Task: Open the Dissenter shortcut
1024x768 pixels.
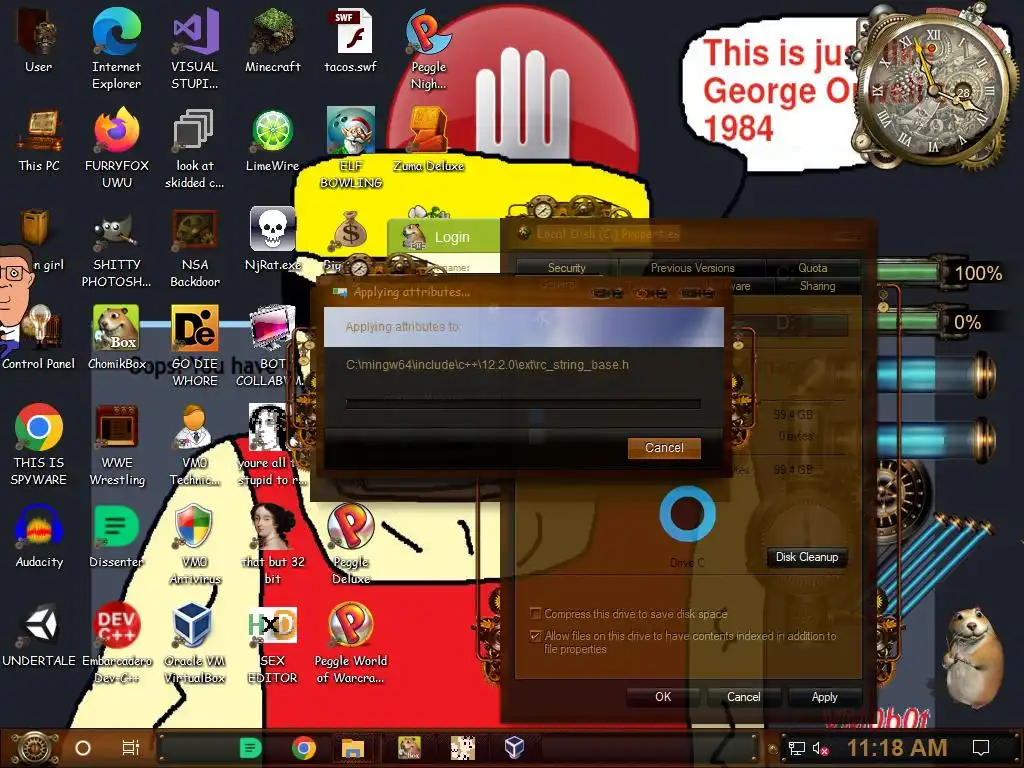Action: coord(116,536)
